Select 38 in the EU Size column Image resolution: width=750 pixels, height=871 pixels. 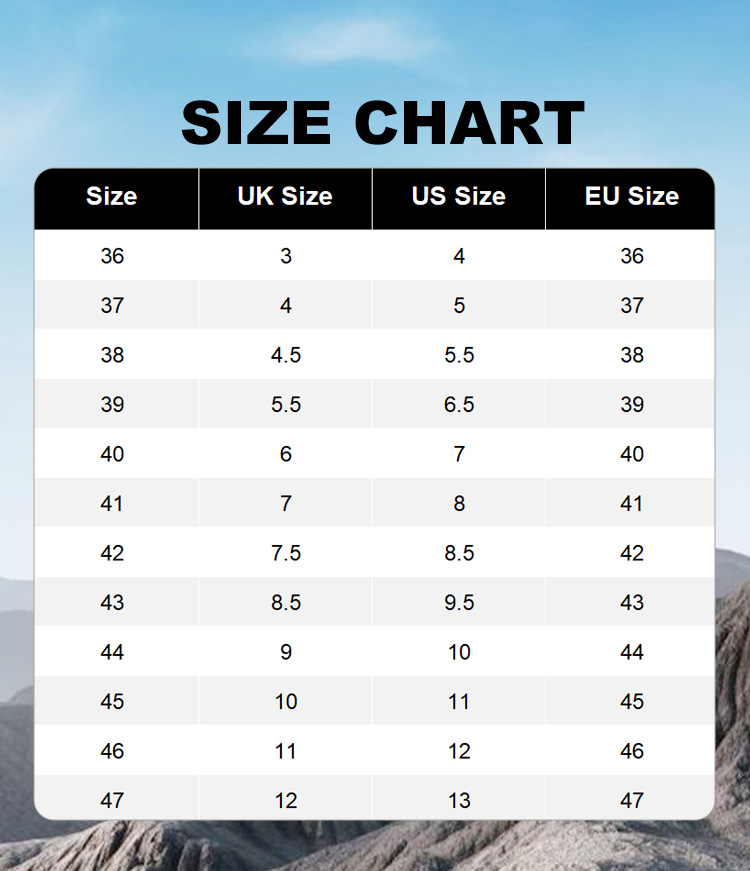point(632,355)
